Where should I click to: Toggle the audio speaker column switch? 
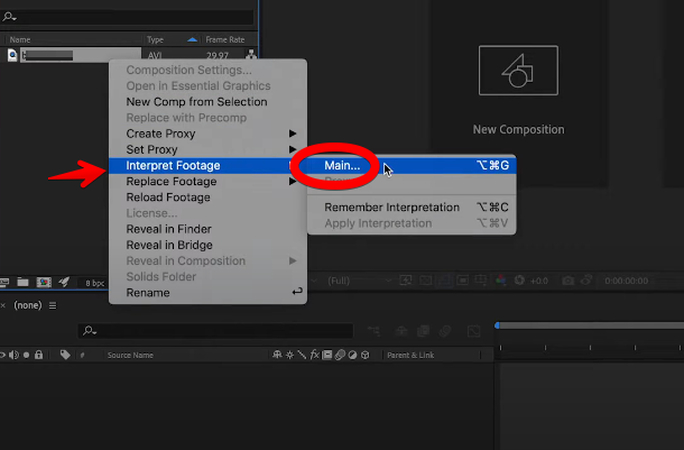[x=14, y=355]
